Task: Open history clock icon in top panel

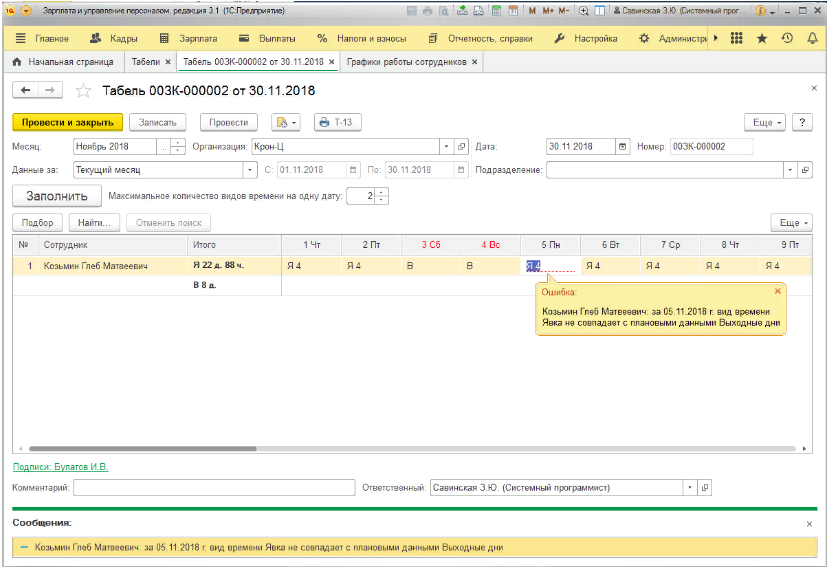Action: 786,39
